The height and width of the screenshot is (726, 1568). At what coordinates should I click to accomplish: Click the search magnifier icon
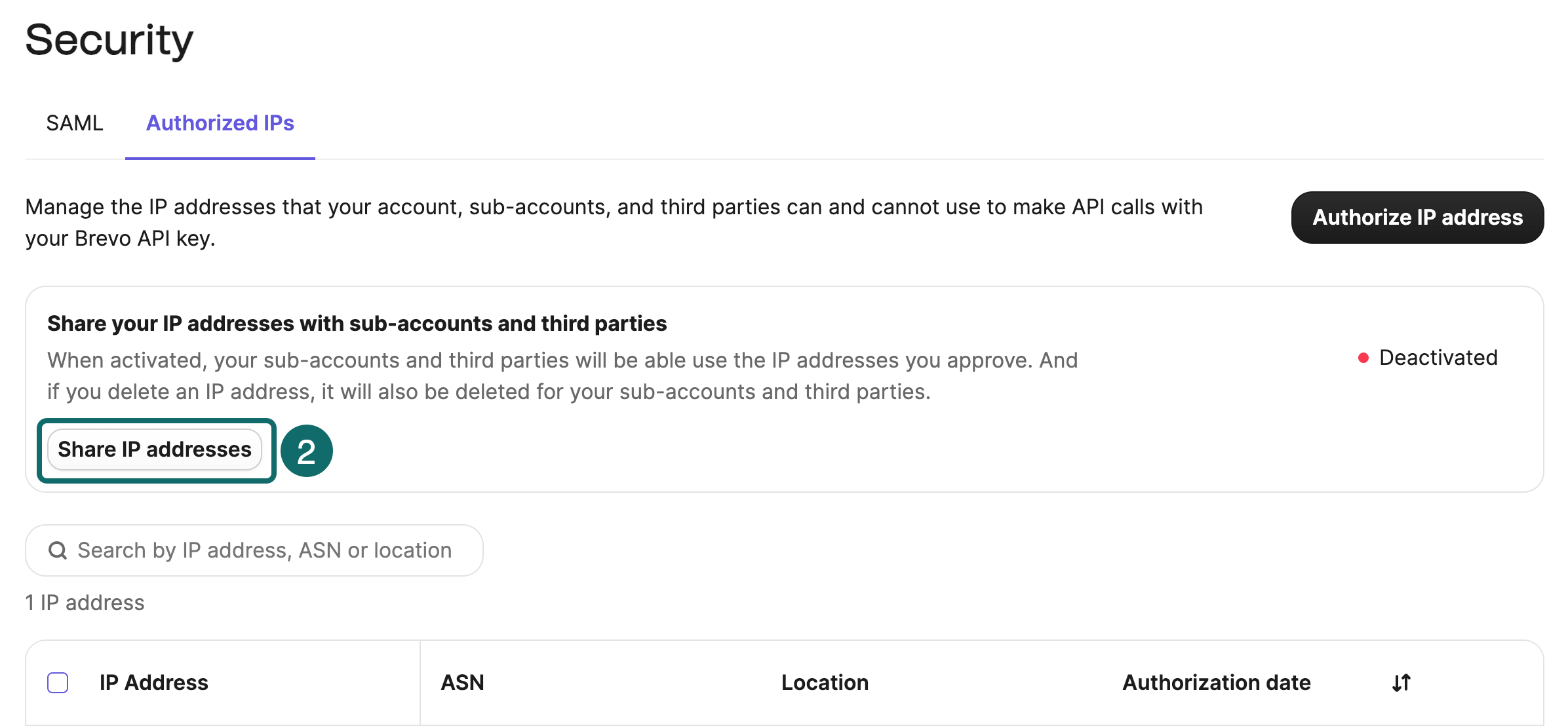pos(58,550)
